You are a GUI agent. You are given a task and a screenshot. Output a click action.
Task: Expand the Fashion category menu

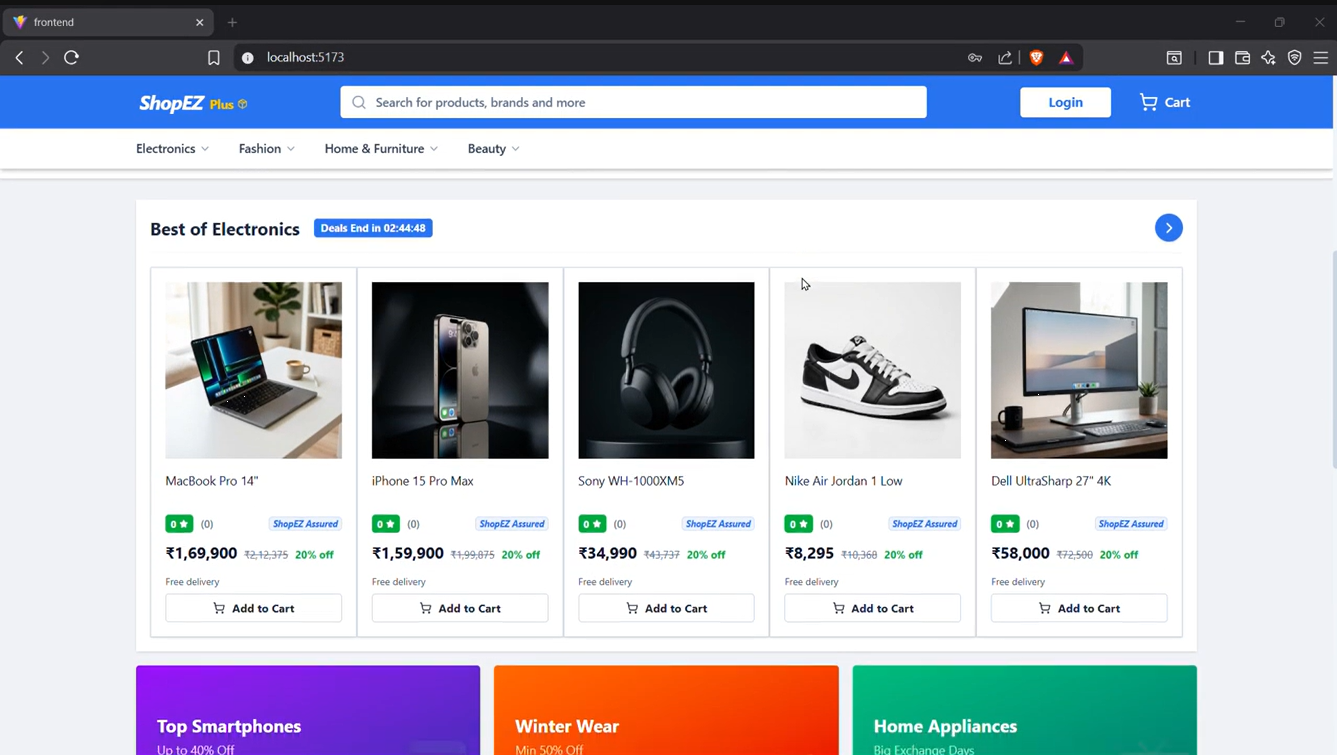coord(267,149)
